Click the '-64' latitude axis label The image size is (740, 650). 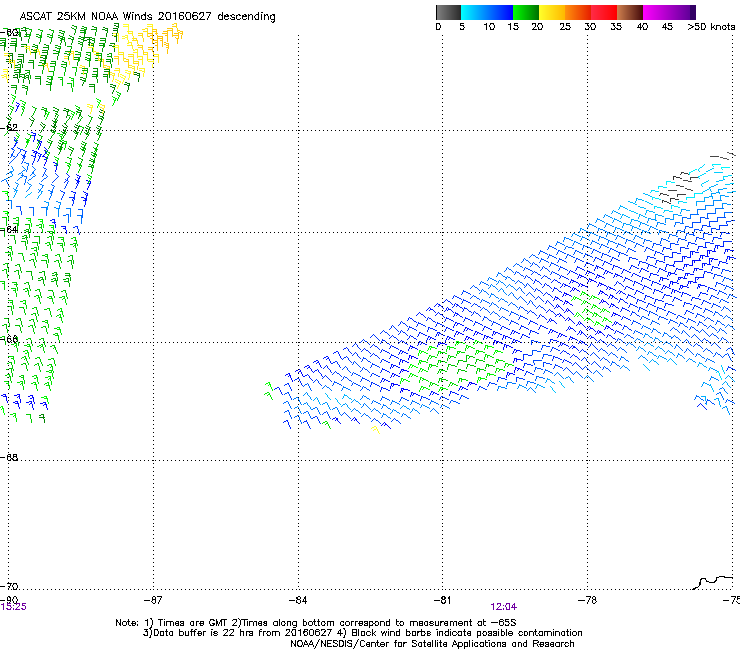9,230
